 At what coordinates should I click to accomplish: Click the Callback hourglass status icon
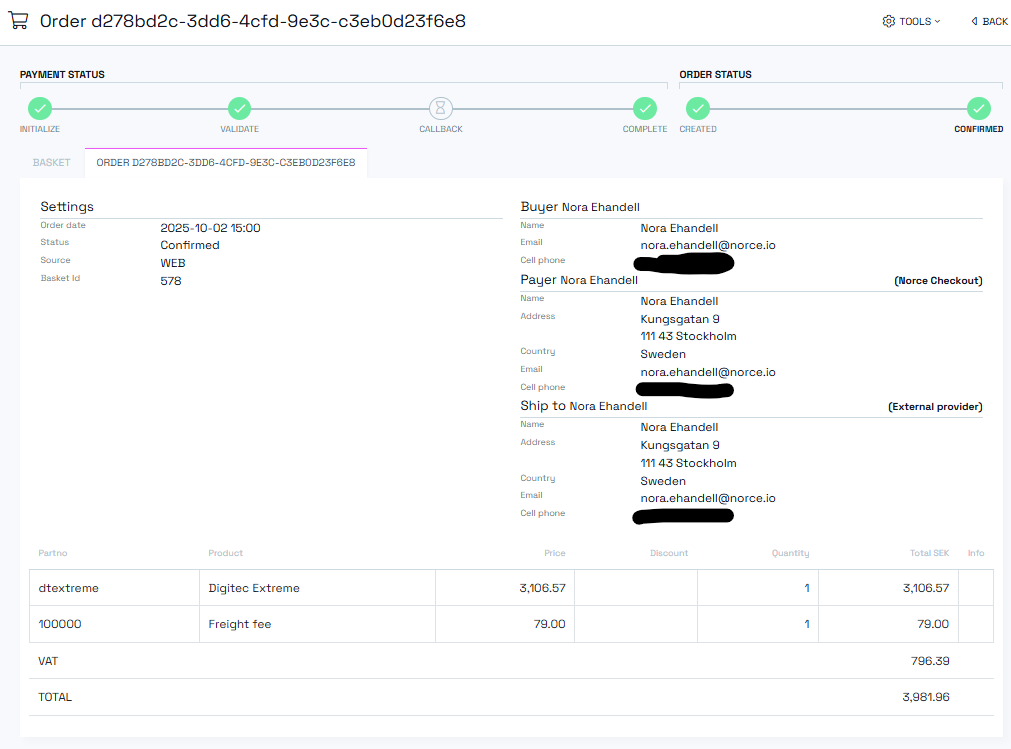coord(441,109)
